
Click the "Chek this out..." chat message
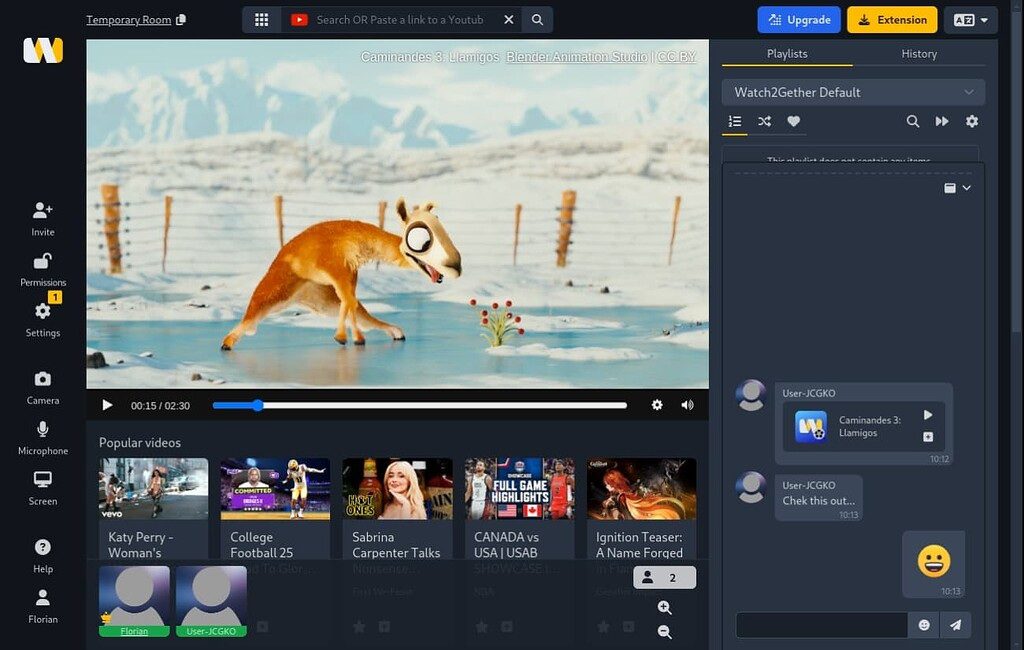[x=818, y=500]
